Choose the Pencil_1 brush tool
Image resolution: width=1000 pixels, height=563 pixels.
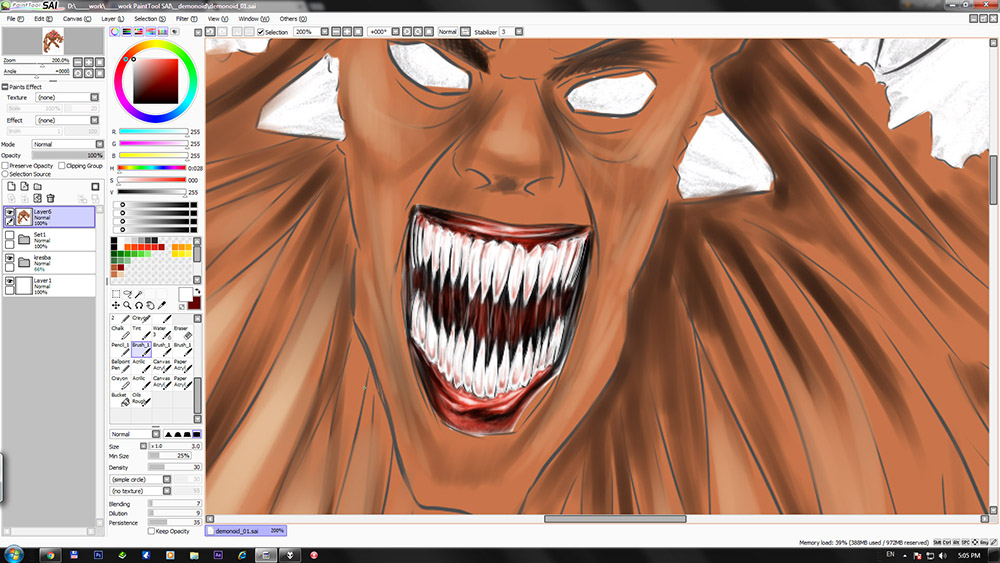click(121, 349)
